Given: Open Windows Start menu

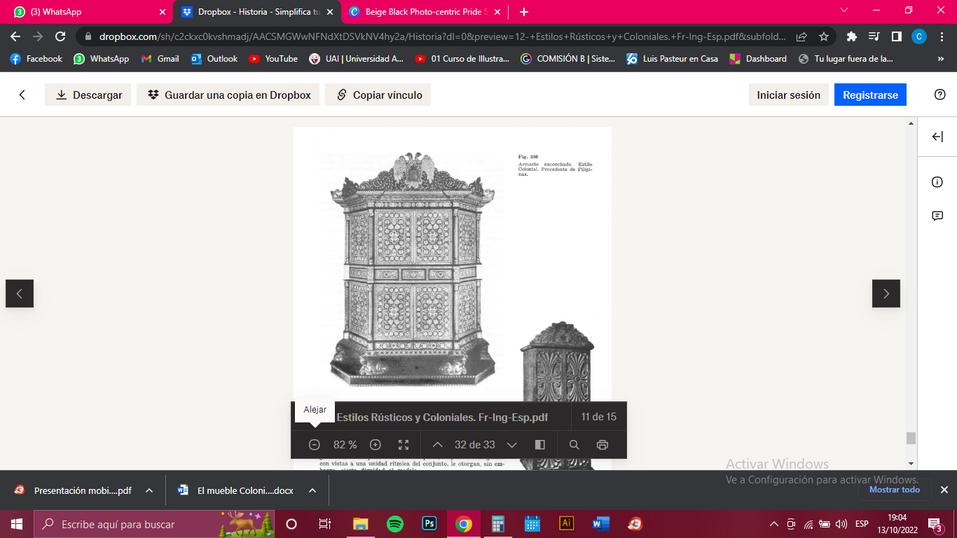Looking at the screenshot, I should [x=16, y=524].
